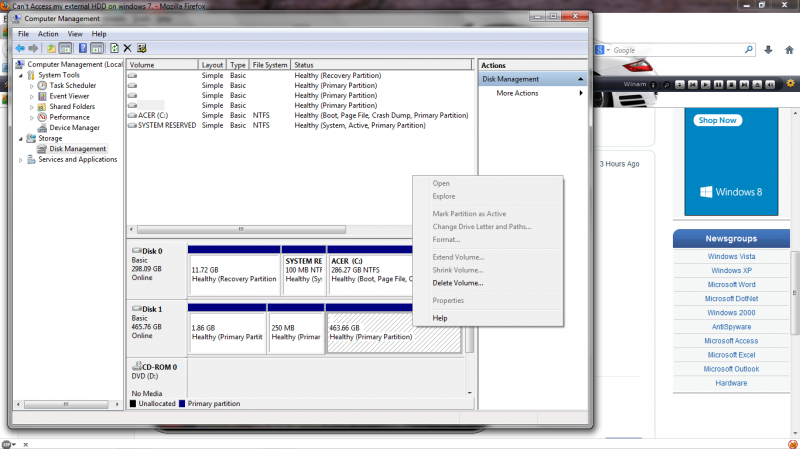800x449 pixels.
Task: Click the Properties settings toolbar icon next to Delete
Action: 142,48
